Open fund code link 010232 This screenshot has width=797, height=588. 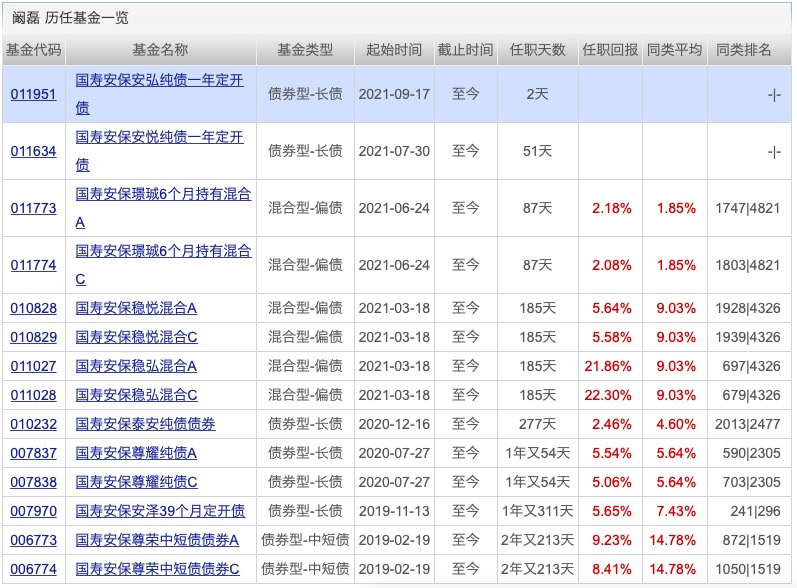tap(34, 424)
